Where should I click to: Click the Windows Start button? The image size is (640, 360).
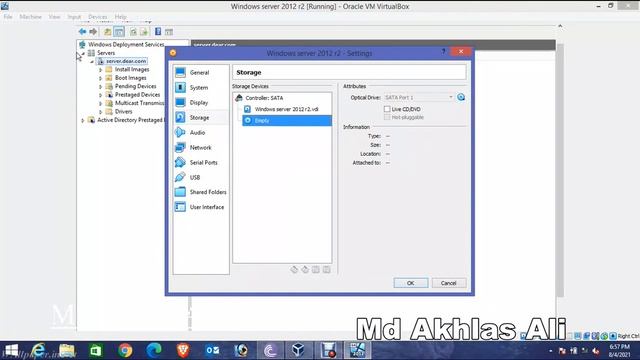click(11, 351)
